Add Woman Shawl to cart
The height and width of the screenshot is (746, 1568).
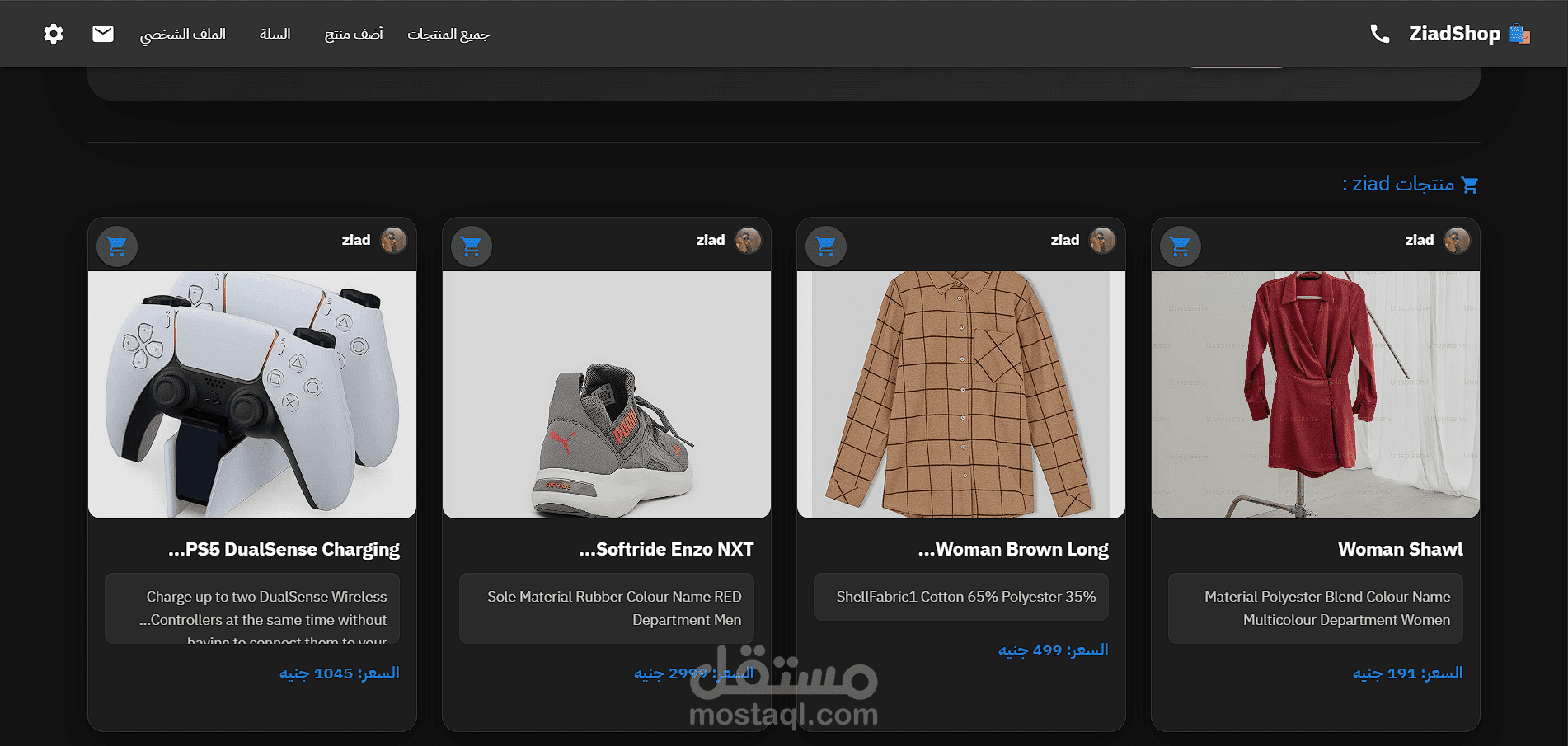tap(1181, 246)
